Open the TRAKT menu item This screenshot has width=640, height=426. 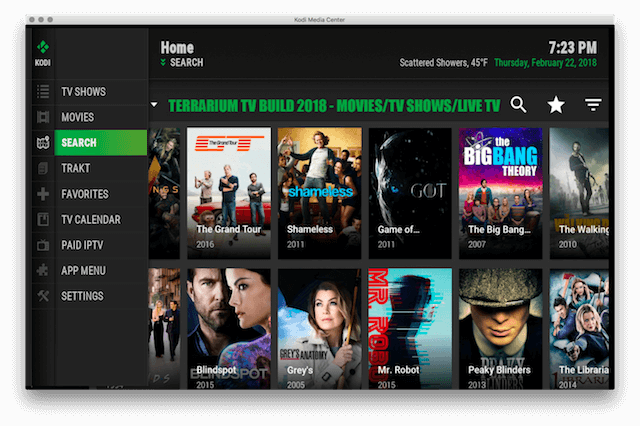100,168
